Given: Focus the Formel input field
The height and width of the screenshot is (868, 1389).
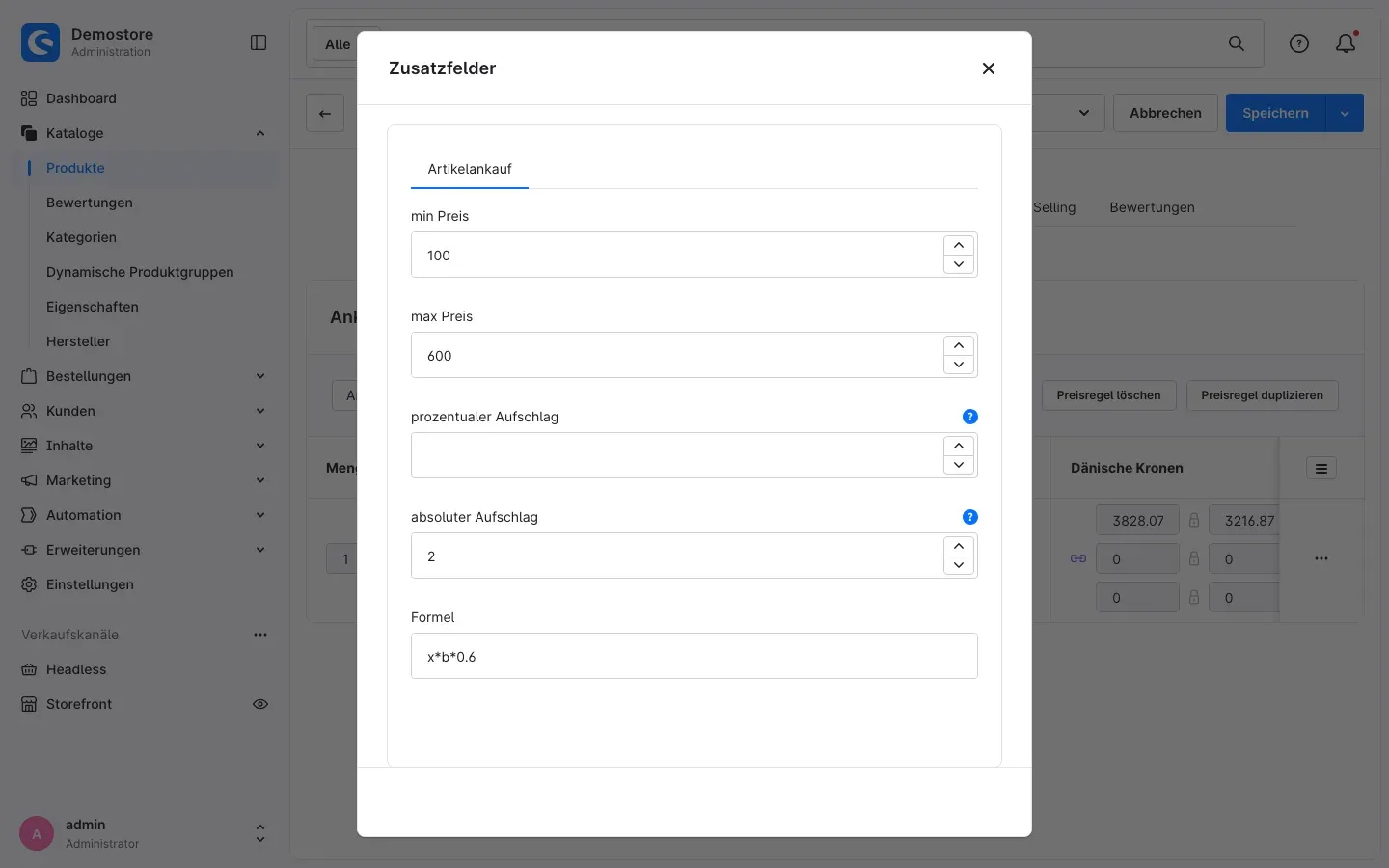Looking at the screenshot, I should [x=694, y=656].
